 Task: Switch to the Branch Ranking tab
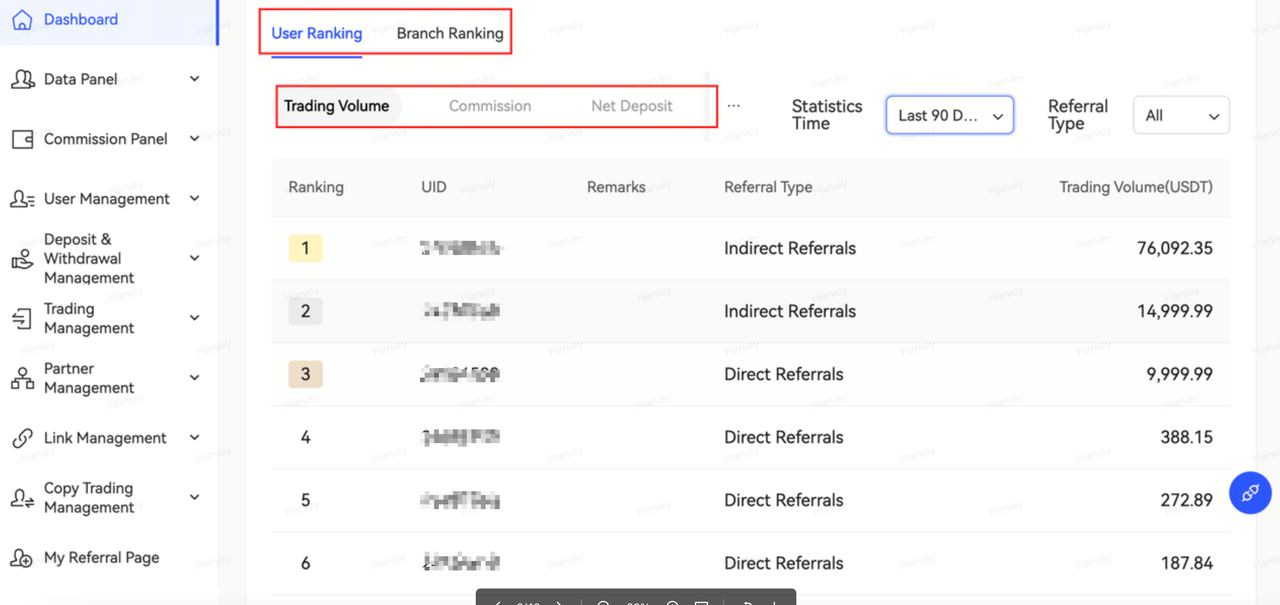(x=450, y=33)
